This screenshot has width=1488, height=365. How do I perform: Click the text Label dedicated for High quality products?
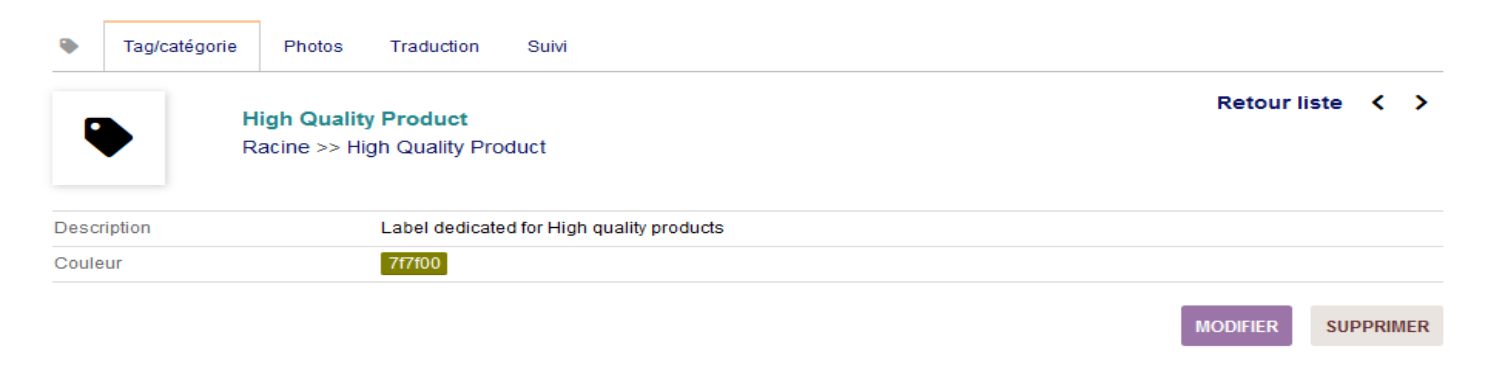(x=552, y=228)
